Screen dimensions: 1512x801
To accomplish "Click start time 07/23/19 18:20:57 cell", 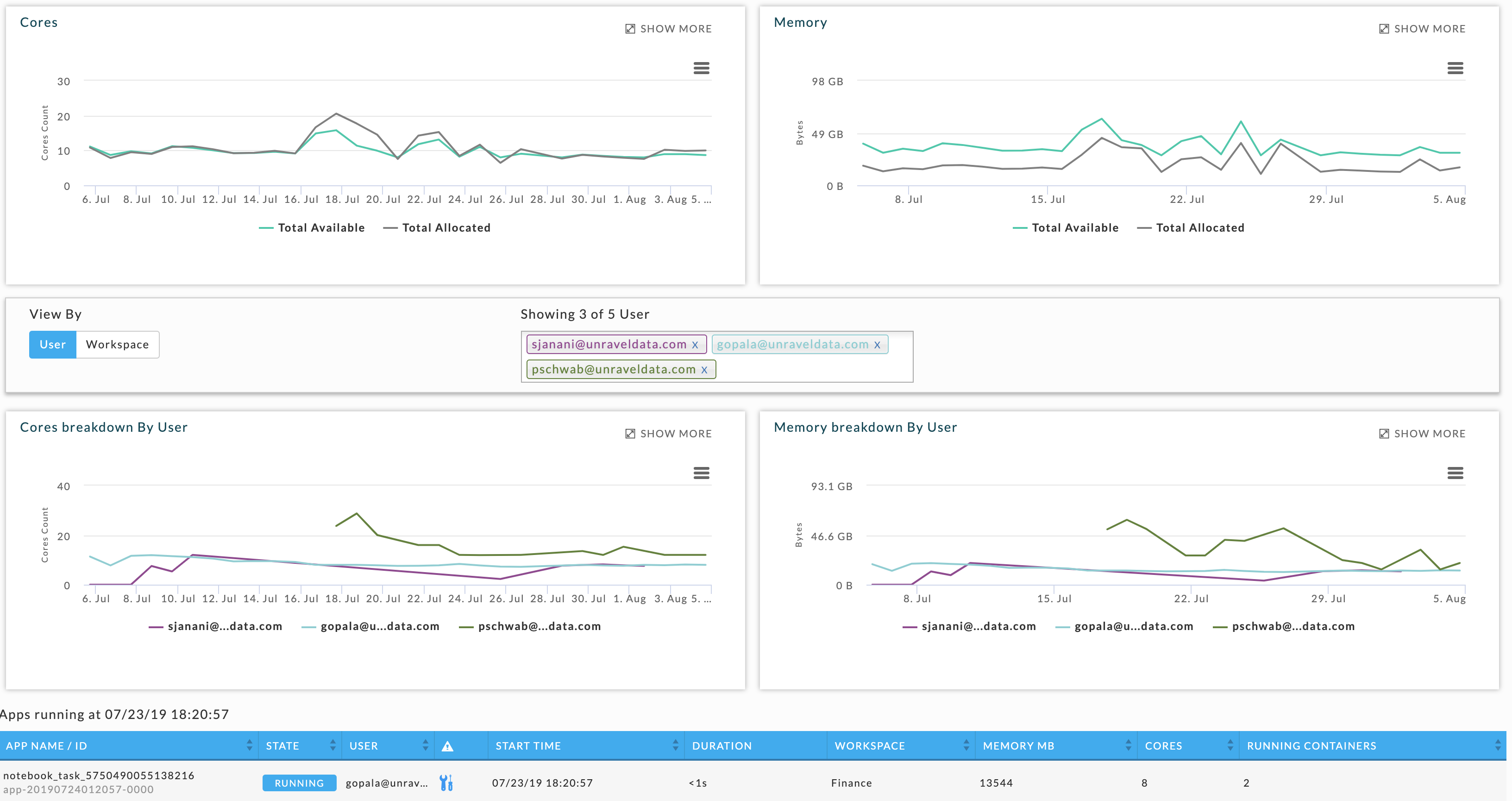I will 542,783.
